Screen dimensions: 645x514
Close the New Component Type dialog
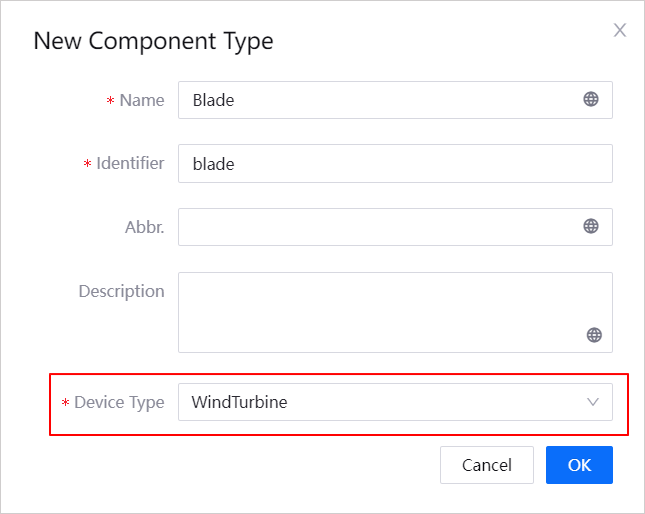pyautogui.click(x=619, y=30)
